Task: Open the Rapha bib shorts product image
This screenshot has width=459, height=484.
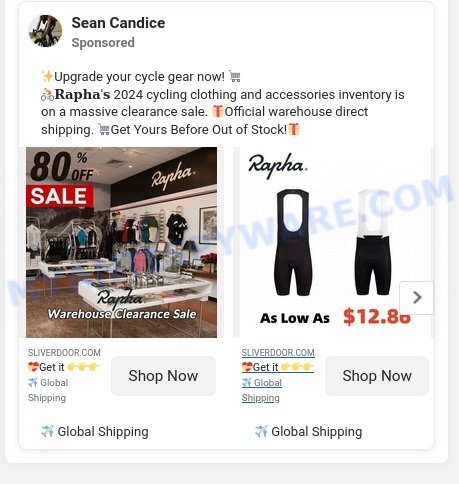Action: [x=336, y=242]
